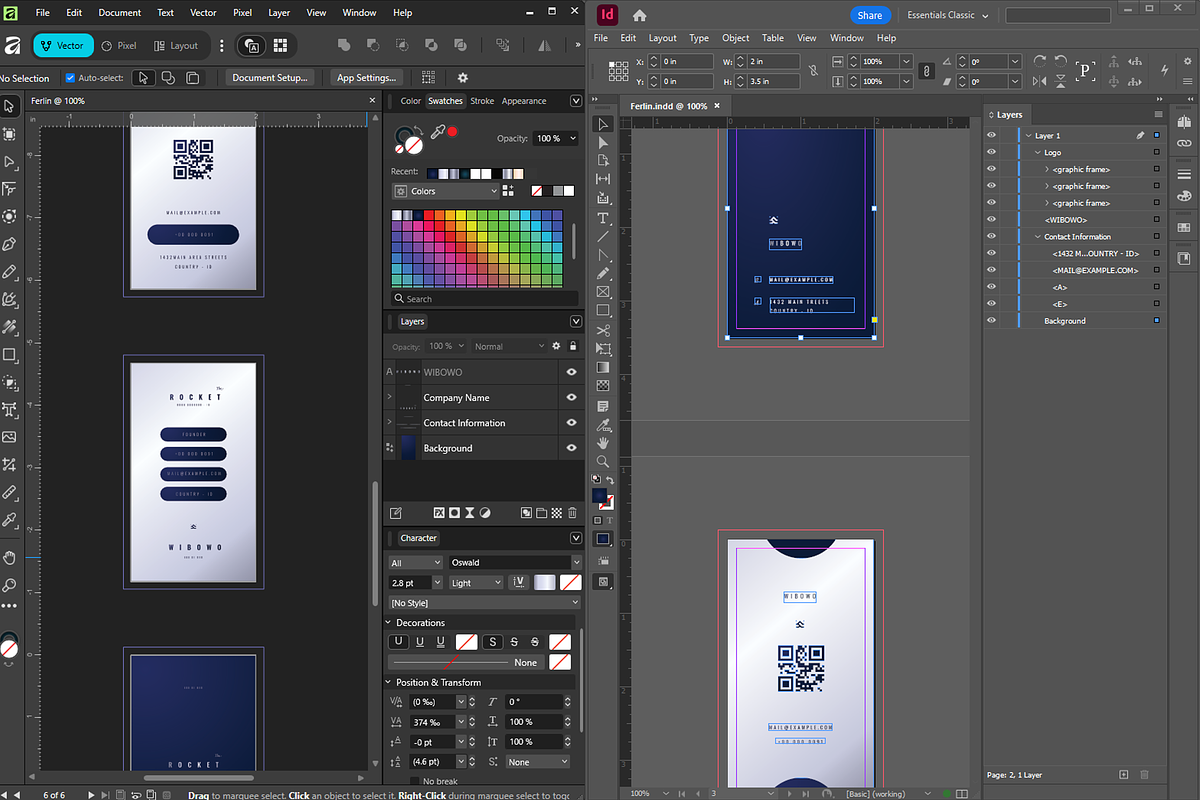Select the Move tool in Affinity

9,106
